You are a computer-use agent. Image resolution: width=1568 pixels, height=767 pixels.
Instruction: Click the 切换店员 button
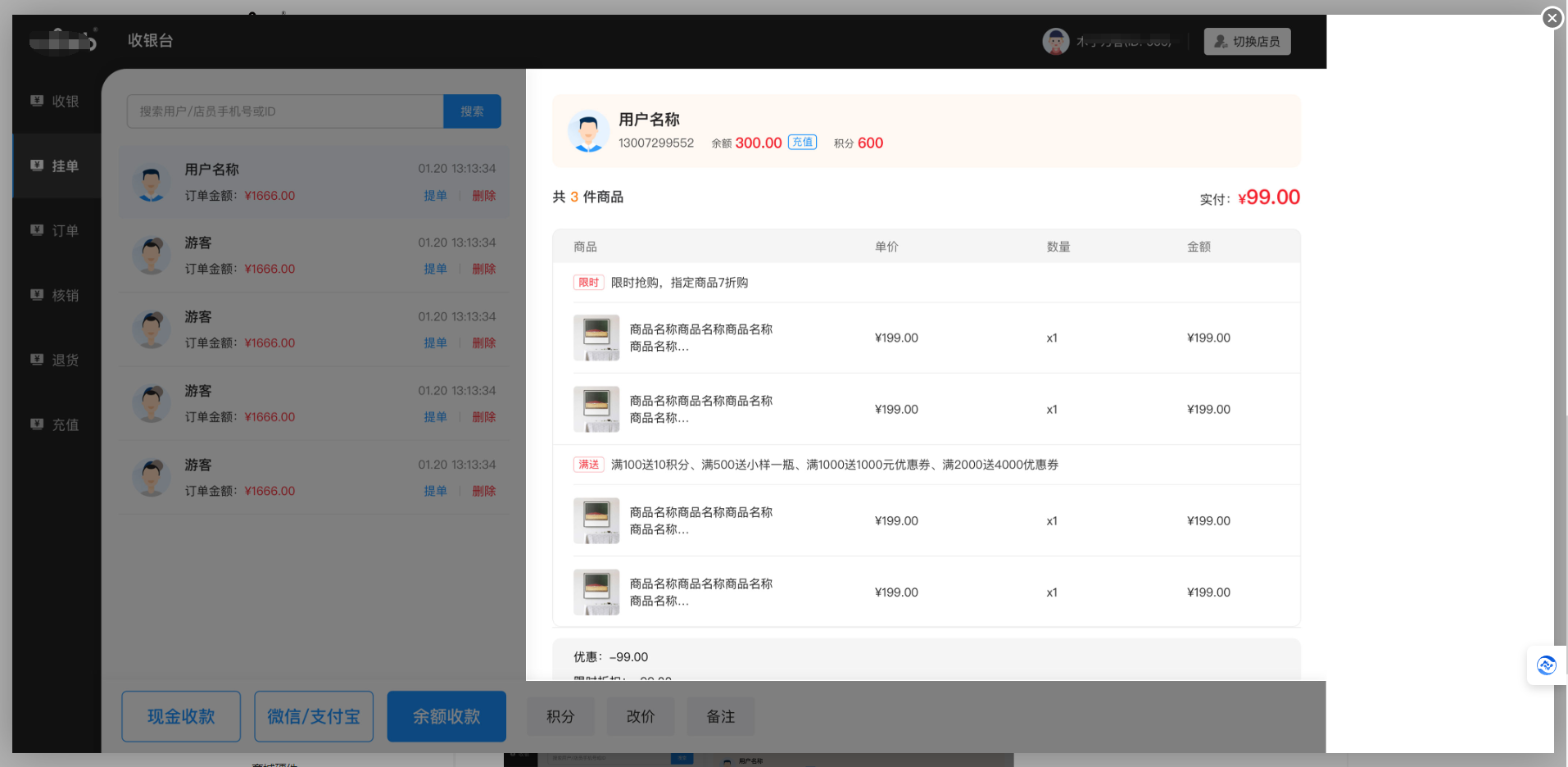(1246, 42)
